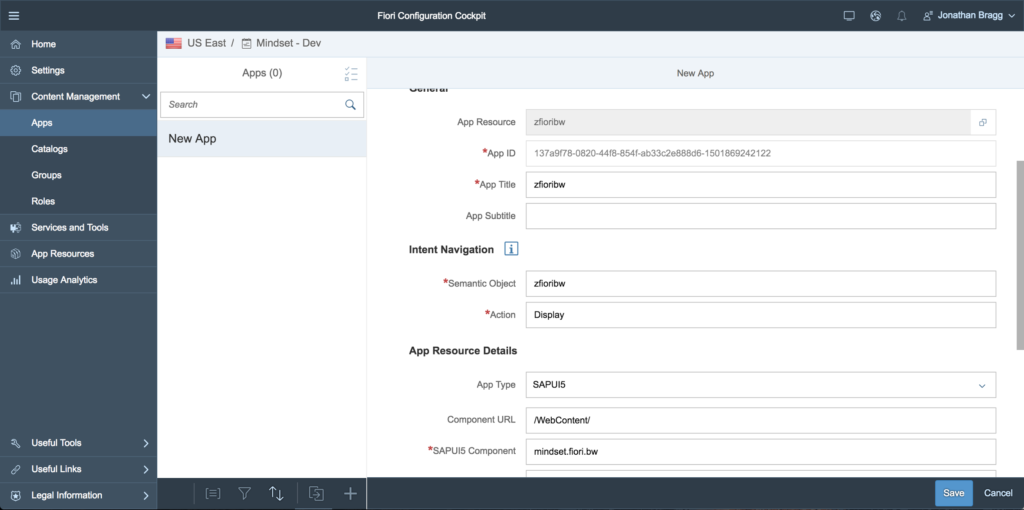Expand Useful Tools section

click(78, 443)
